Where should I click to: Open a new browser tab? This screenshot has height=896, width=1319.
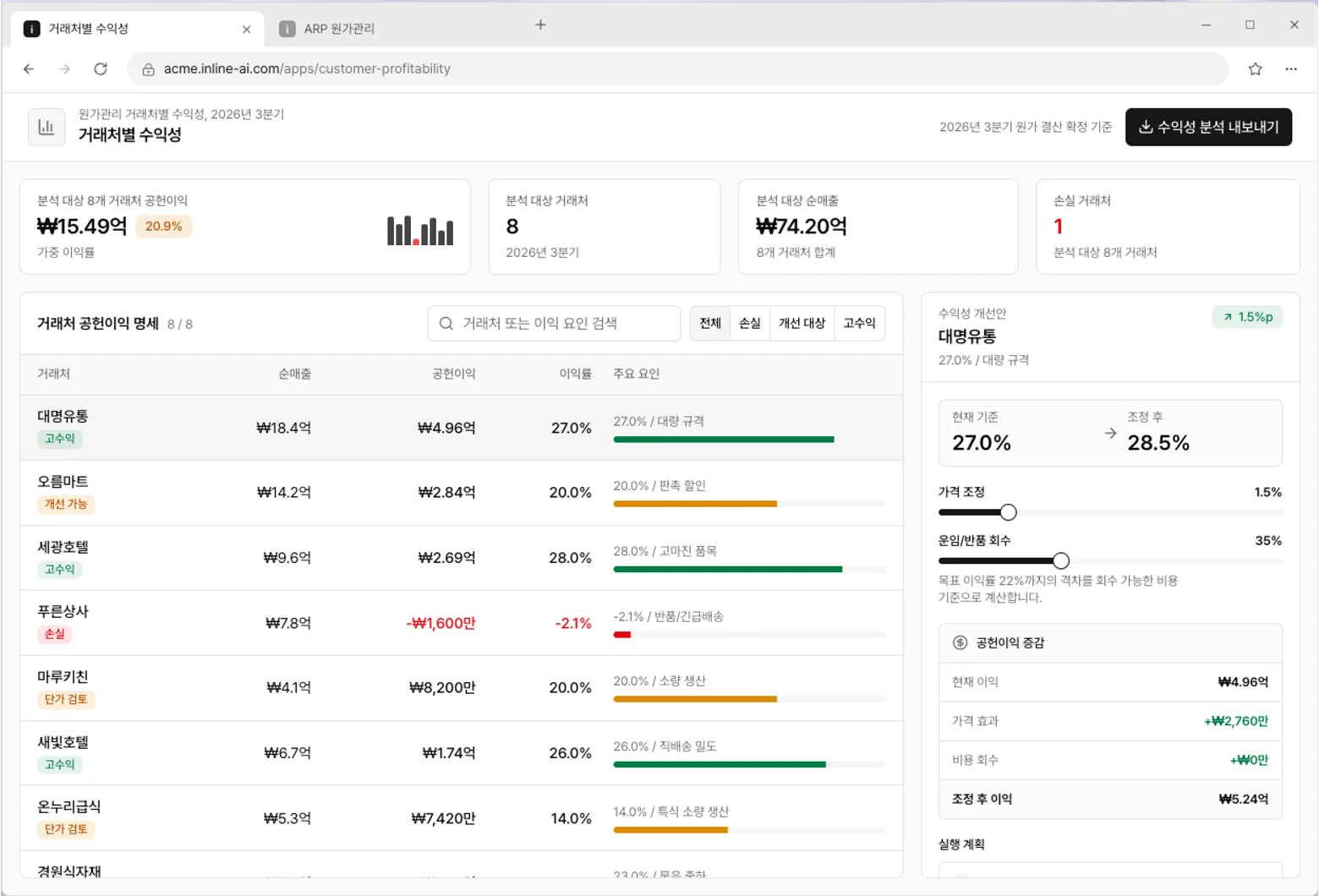tap(540, 25)
